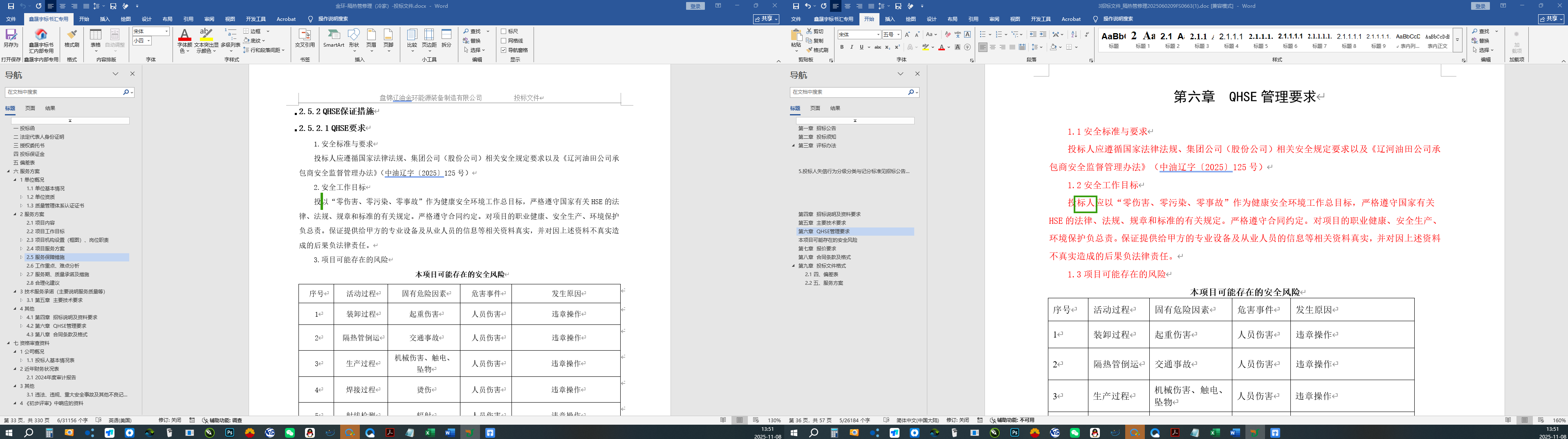
Task: Collapse 第三章 评标办法 in right navigation tree
Action: (793, 146)
